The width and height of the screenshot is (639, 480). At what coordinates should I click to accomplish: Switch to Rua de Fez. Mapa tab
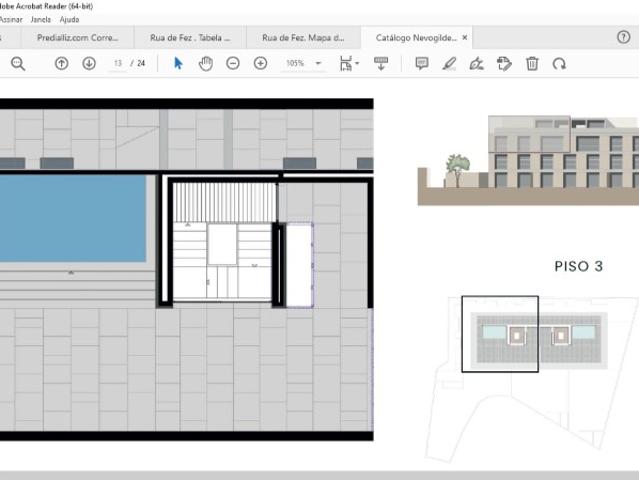click(x=301, y=38)
